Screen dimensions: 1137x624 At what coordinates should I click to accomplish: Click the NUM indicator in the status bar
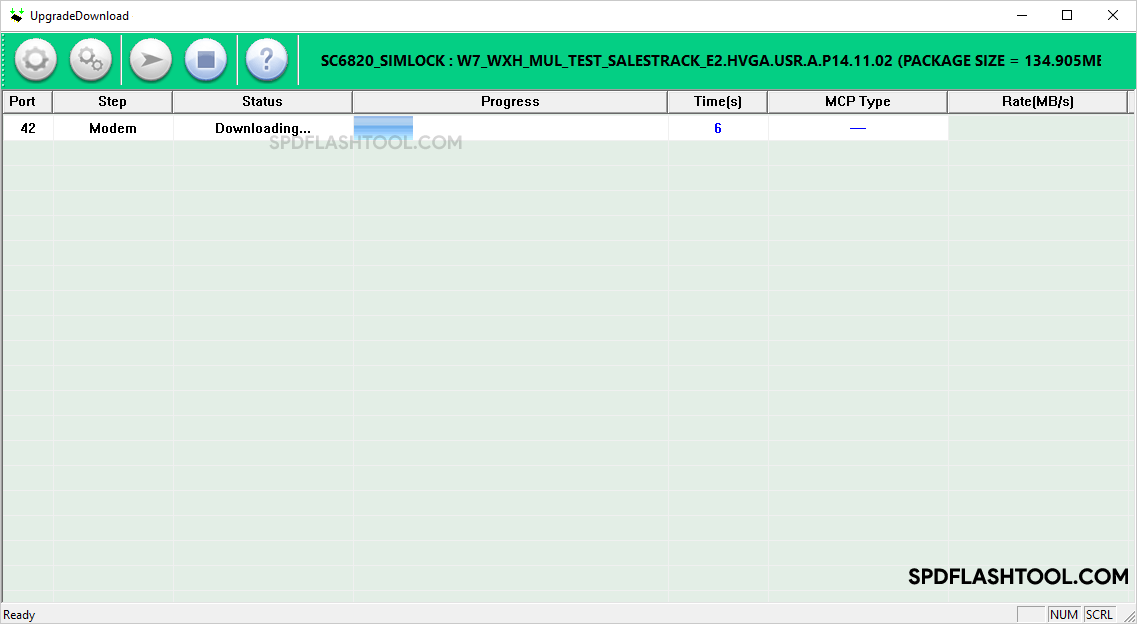(x=1064, y=615)
